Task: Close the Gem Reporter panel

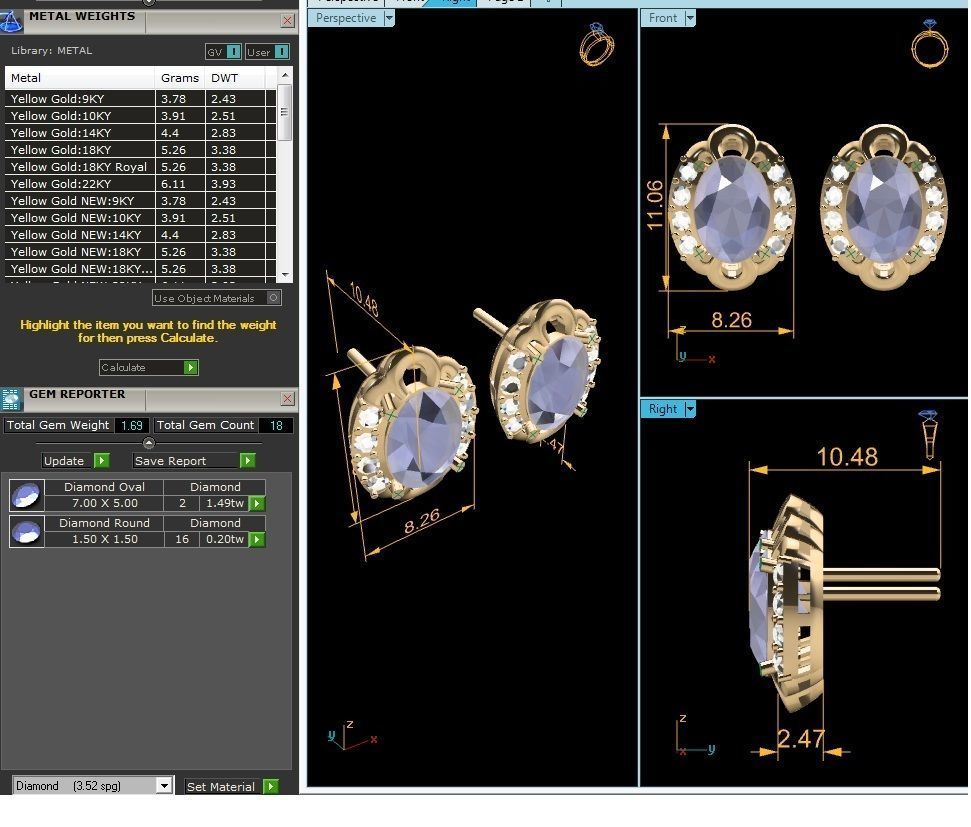Action: pyautogui.click(x=287, y=398)
